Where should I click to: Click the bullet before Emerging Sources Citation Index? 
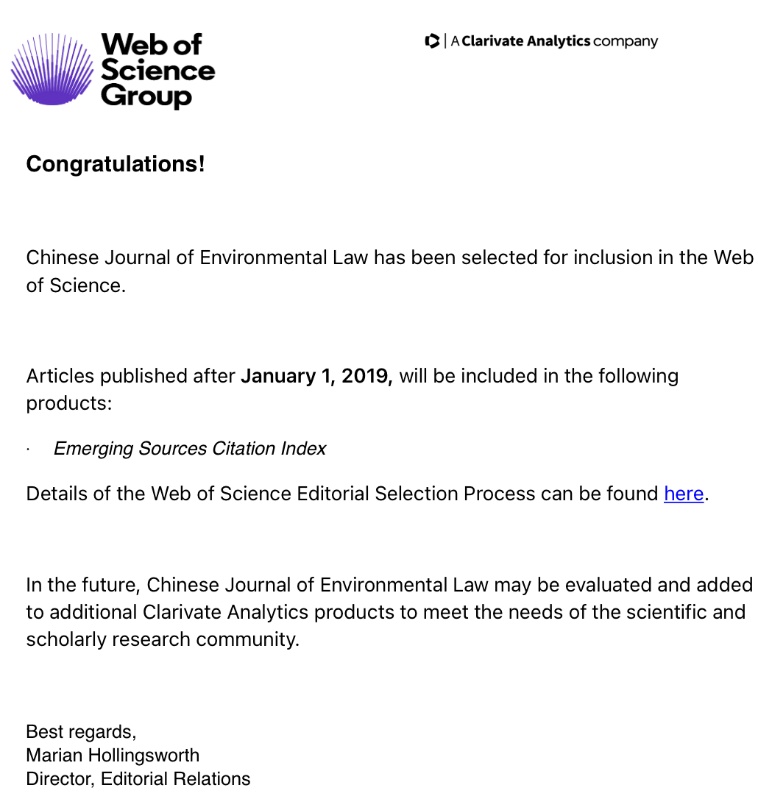click(x=29, y=449)
